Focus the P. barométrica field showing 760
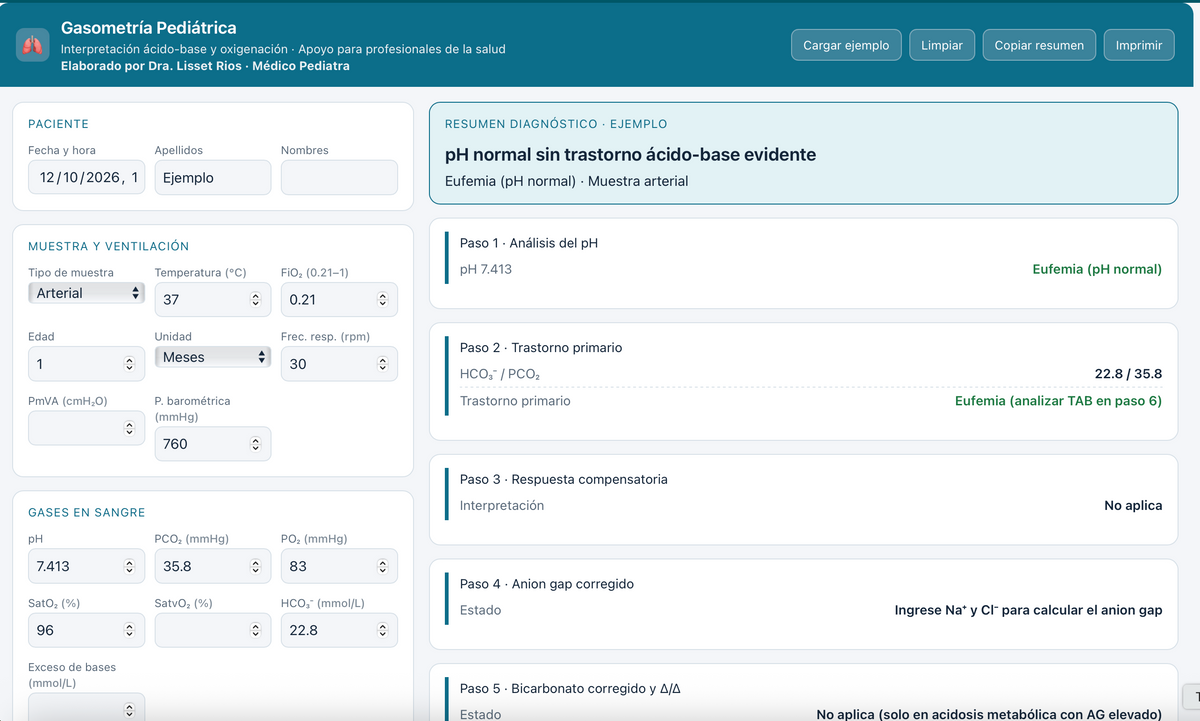 [x=212, y=444]
